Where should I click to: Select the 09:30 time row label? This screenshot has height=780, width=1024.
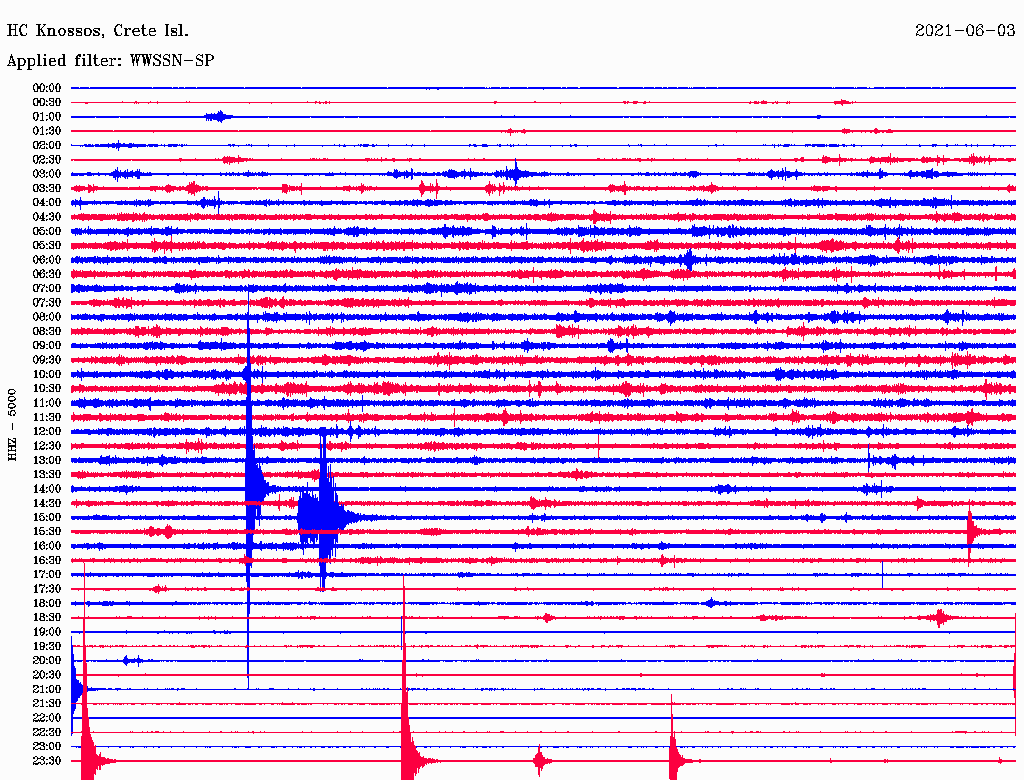tap(47, 360)
